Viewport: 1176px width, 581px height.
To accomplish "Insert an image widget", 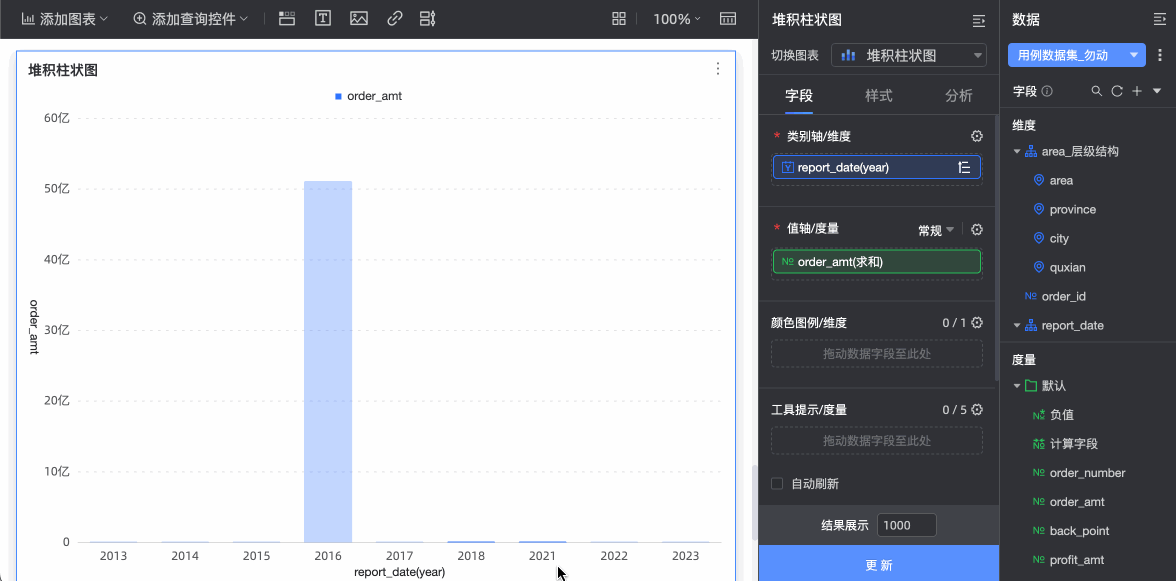I will [358, 19].
